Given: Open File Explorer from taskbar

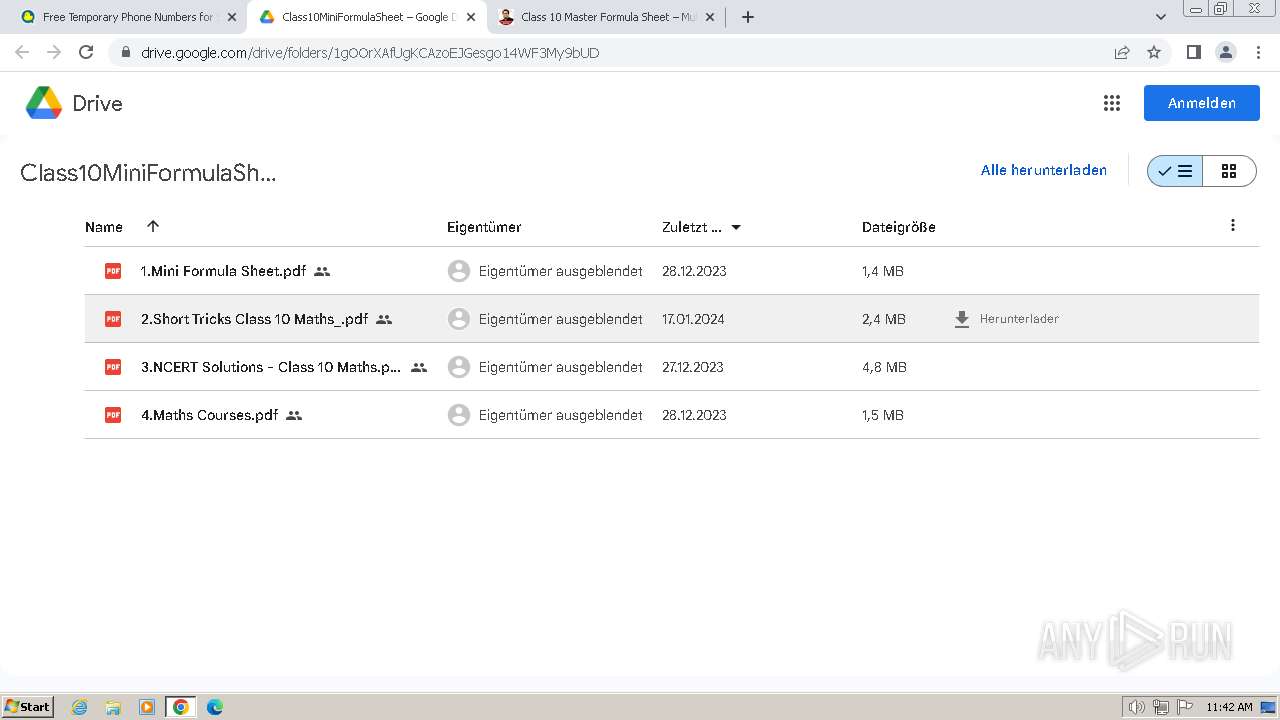Looking at the screenshot, I should coord(113,707).
